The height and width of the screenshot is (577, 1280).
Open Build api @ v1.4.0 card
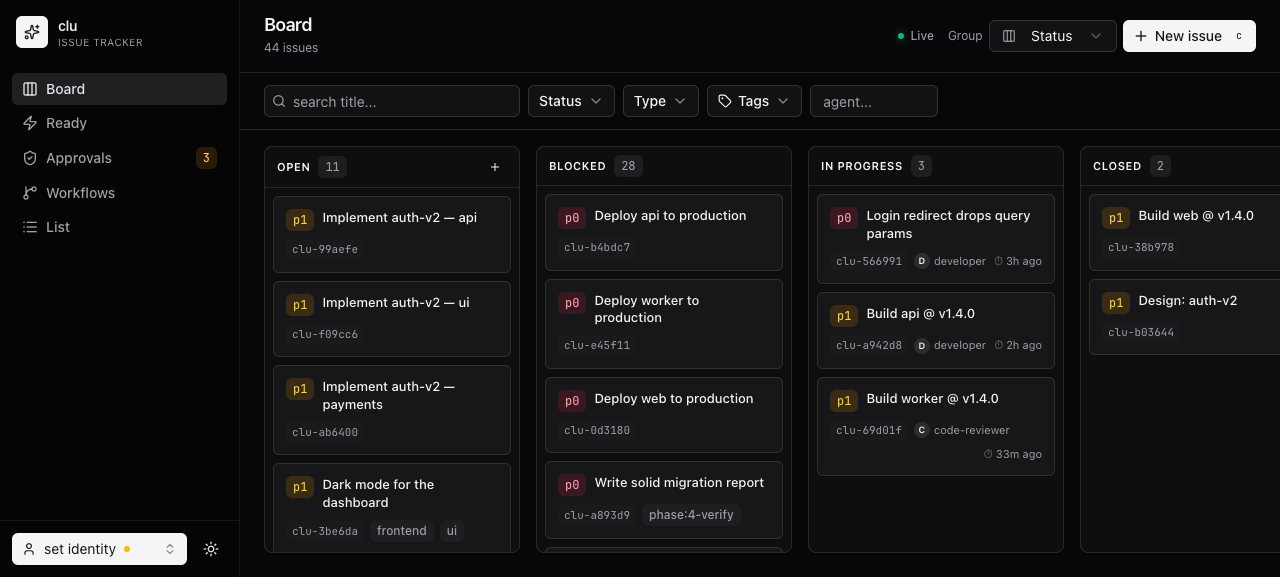(936, 330)
